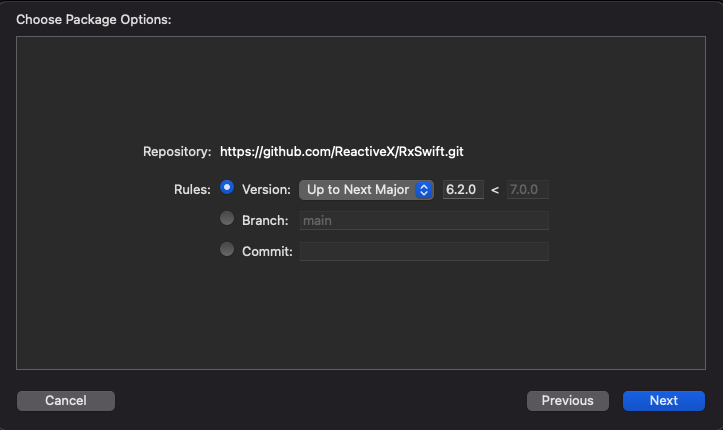Screen dimensions: 723x430
Task: Select the Commit rule radio button
Action: 227,249
